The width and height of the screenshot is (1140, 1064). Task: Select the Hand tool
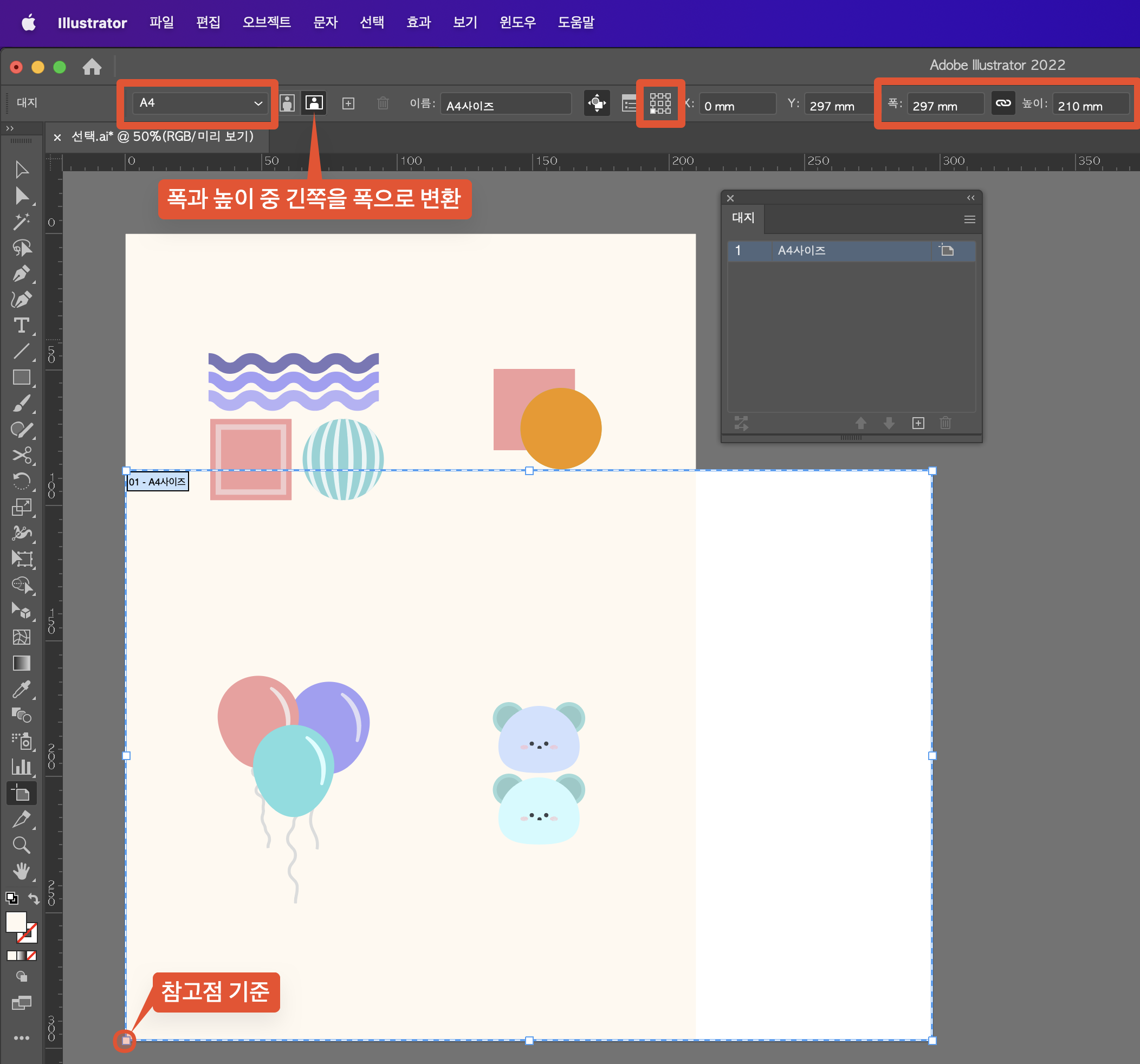22,871
